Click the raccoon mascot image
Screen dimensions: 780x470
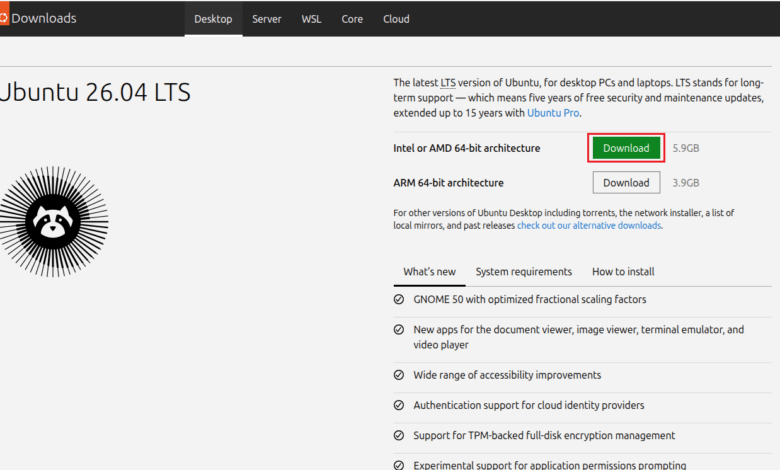pyautogui.click(x=53, y=221)
